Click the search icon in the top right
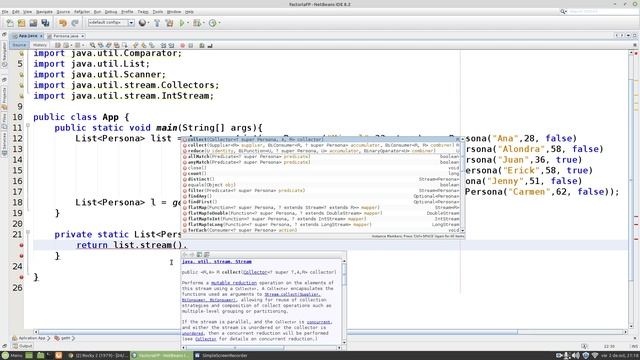This screenshot has height=360, width=640. (563, 12)
